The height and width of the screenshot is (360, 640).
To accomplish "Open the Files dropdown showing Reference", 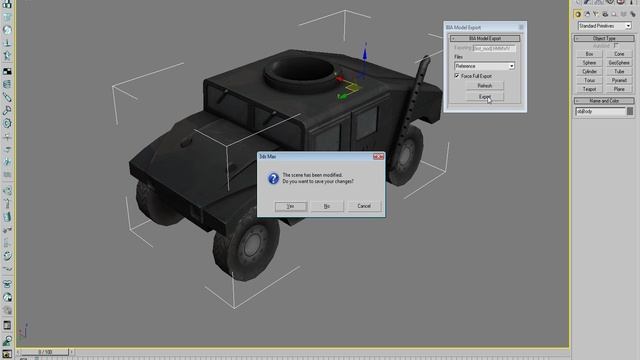I will [x=484, y=66].
